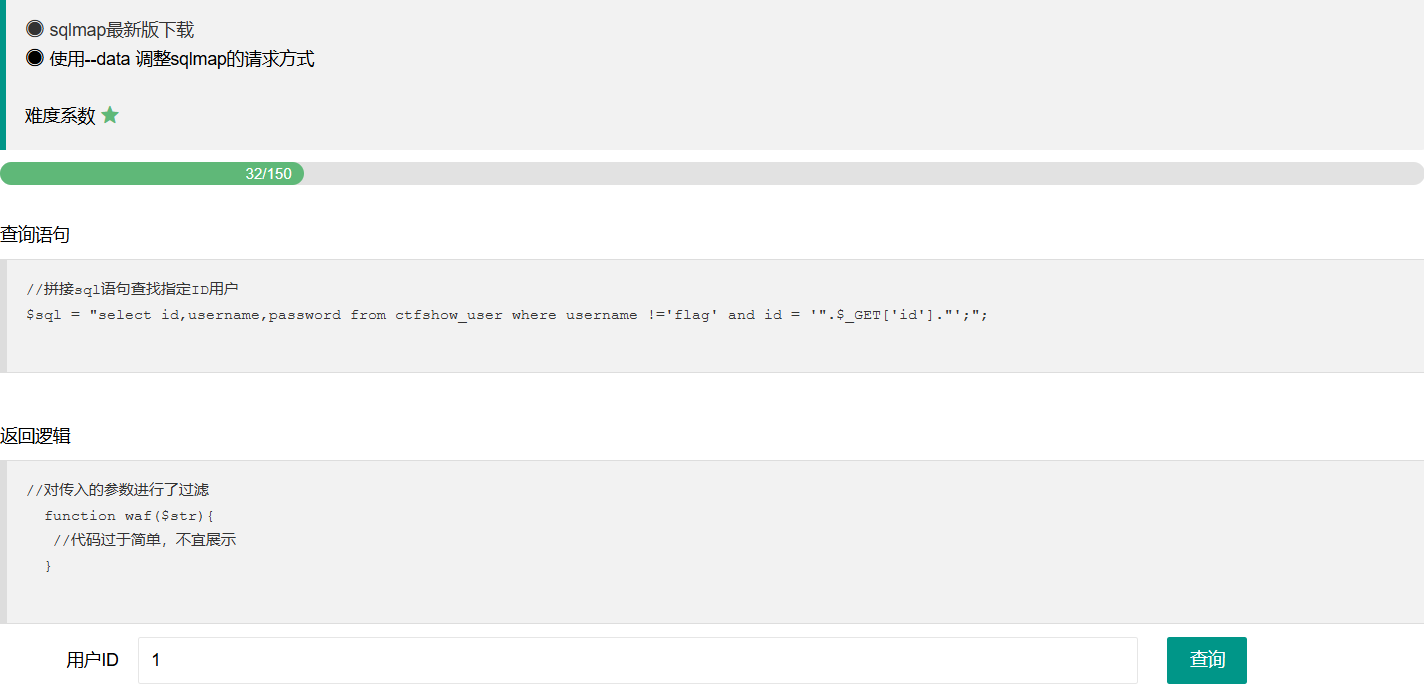Click the gray unfilled part of the progress bar

point(860,174)
